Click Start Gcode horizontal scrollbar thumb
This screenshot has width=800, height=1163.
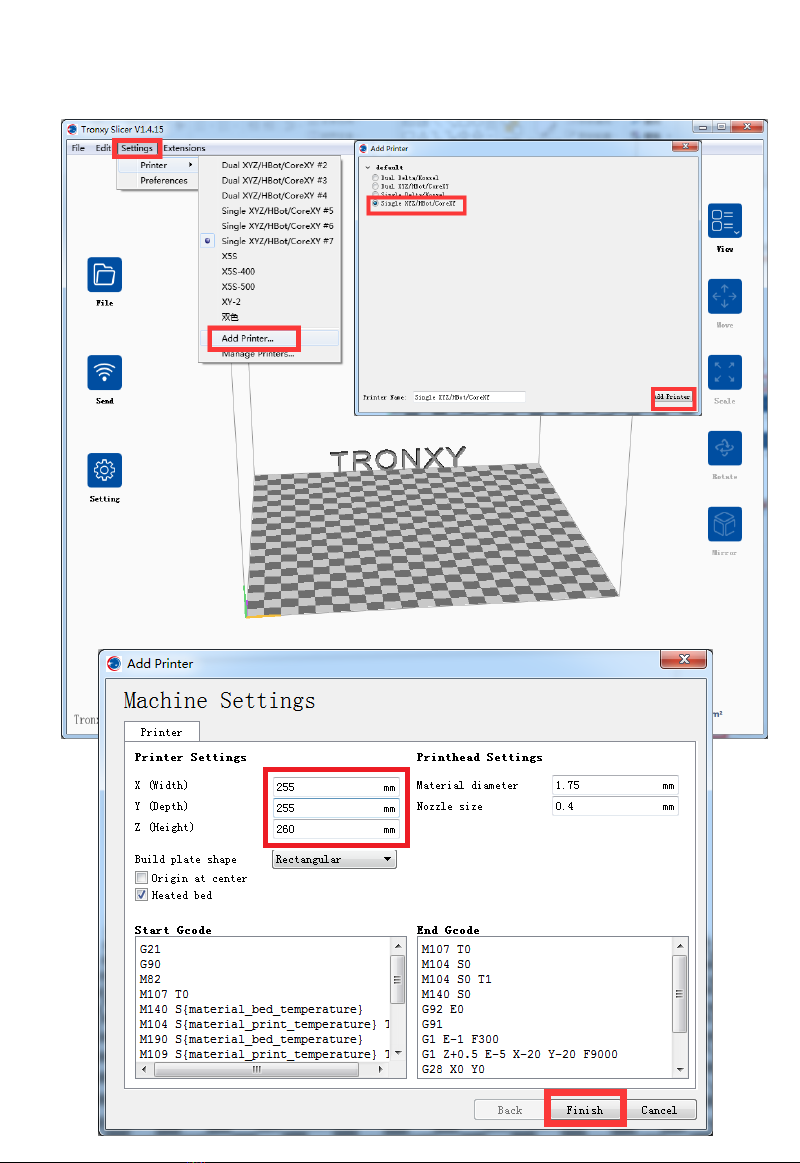pos(257,1069)
